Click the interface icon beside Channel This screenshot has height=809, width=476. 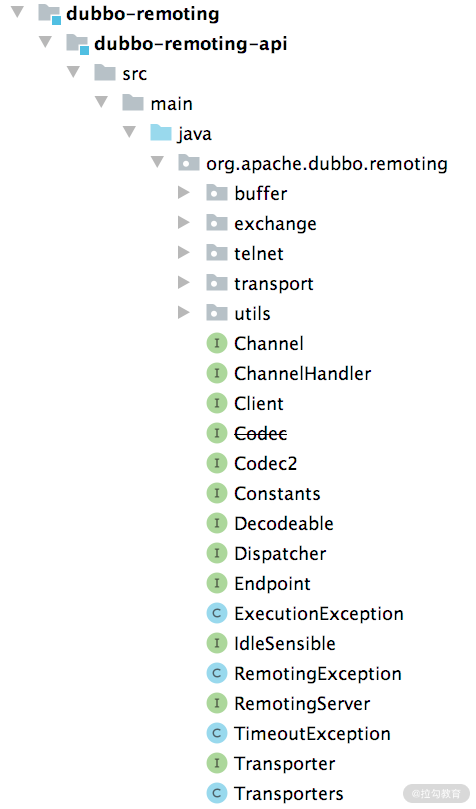[x=217, y=344]
